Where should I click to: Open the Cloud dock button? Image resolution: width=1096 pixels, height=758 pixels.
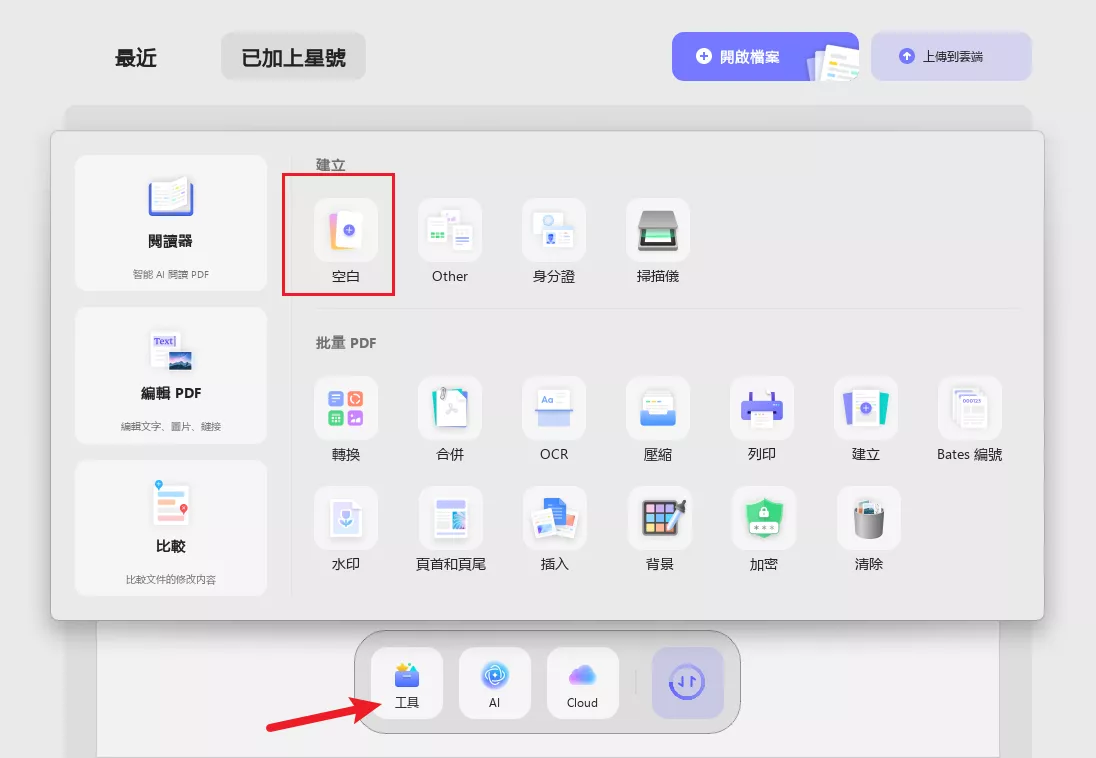582,683
